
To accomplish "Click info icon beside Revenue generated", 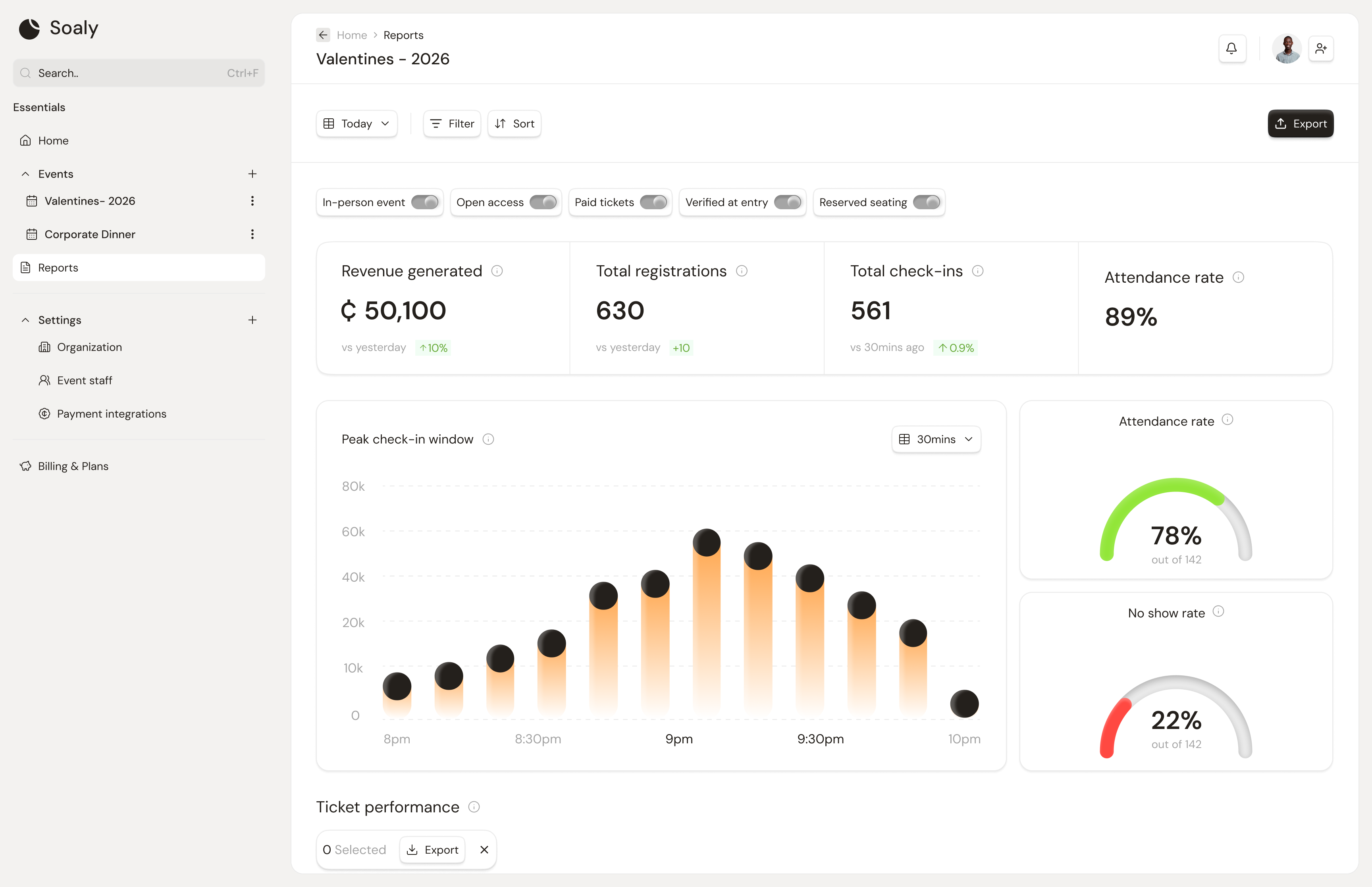I will click(497, 271).
